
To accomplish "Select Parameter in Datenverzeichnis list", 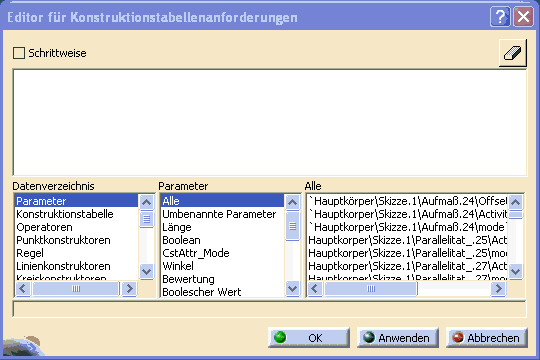I will [76, 201].
